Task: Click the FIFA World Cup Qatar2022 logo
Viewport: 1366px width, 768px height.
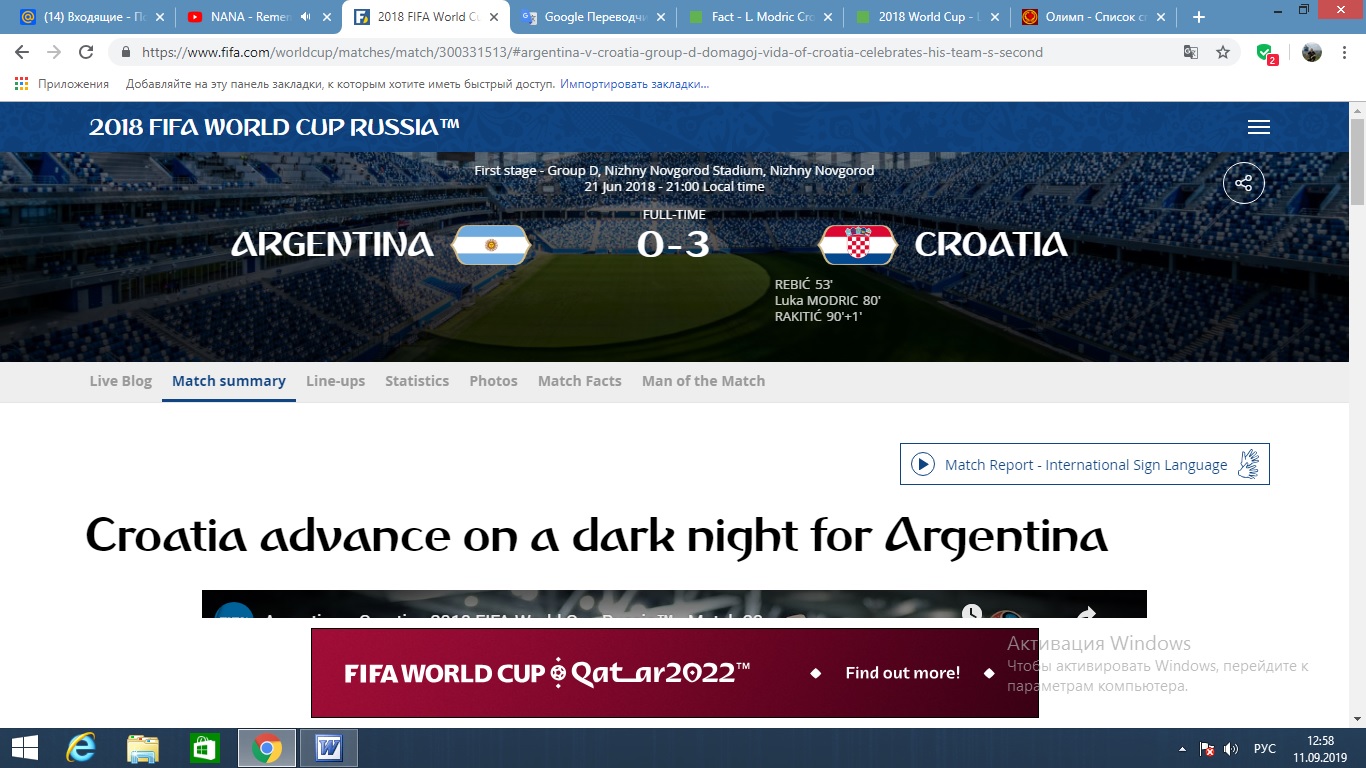Action: (x=547, y=673)
